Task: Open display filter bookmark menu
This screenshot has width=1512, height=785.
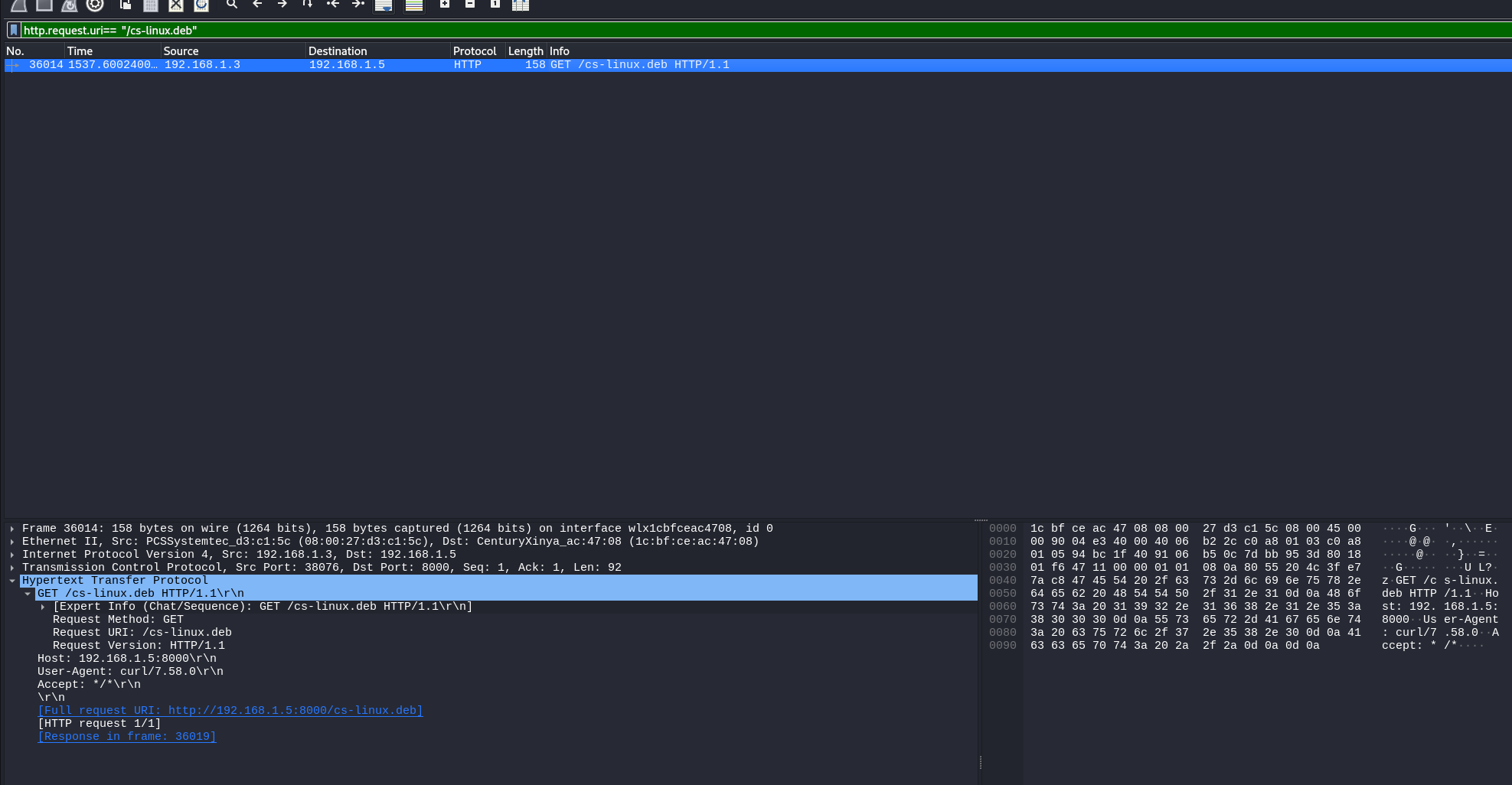Action: click(14, 30)
